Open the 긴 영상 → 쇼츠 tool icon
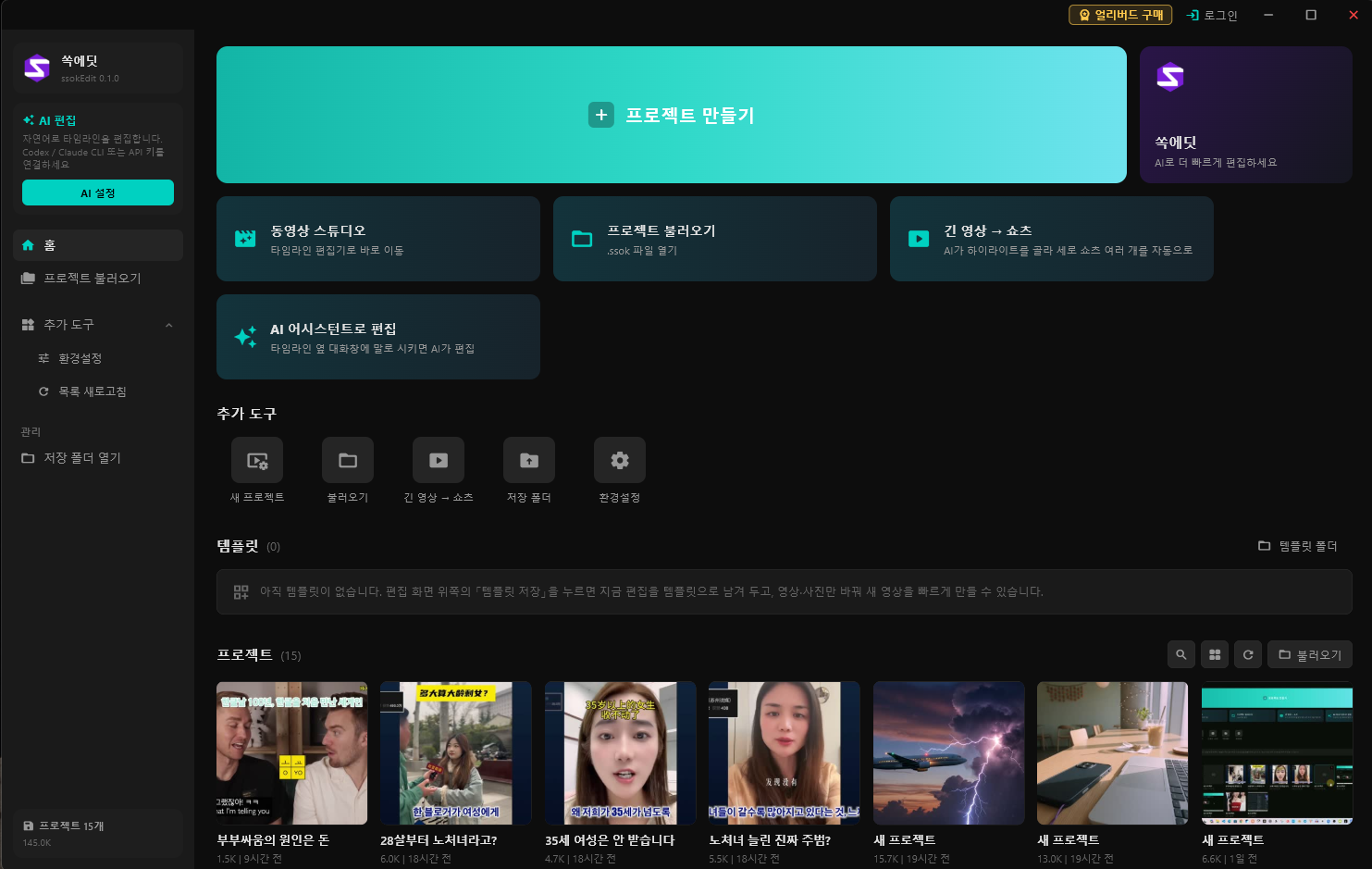Image resolution: width=1372 pixels, height=869 pixels. (439, 460)
